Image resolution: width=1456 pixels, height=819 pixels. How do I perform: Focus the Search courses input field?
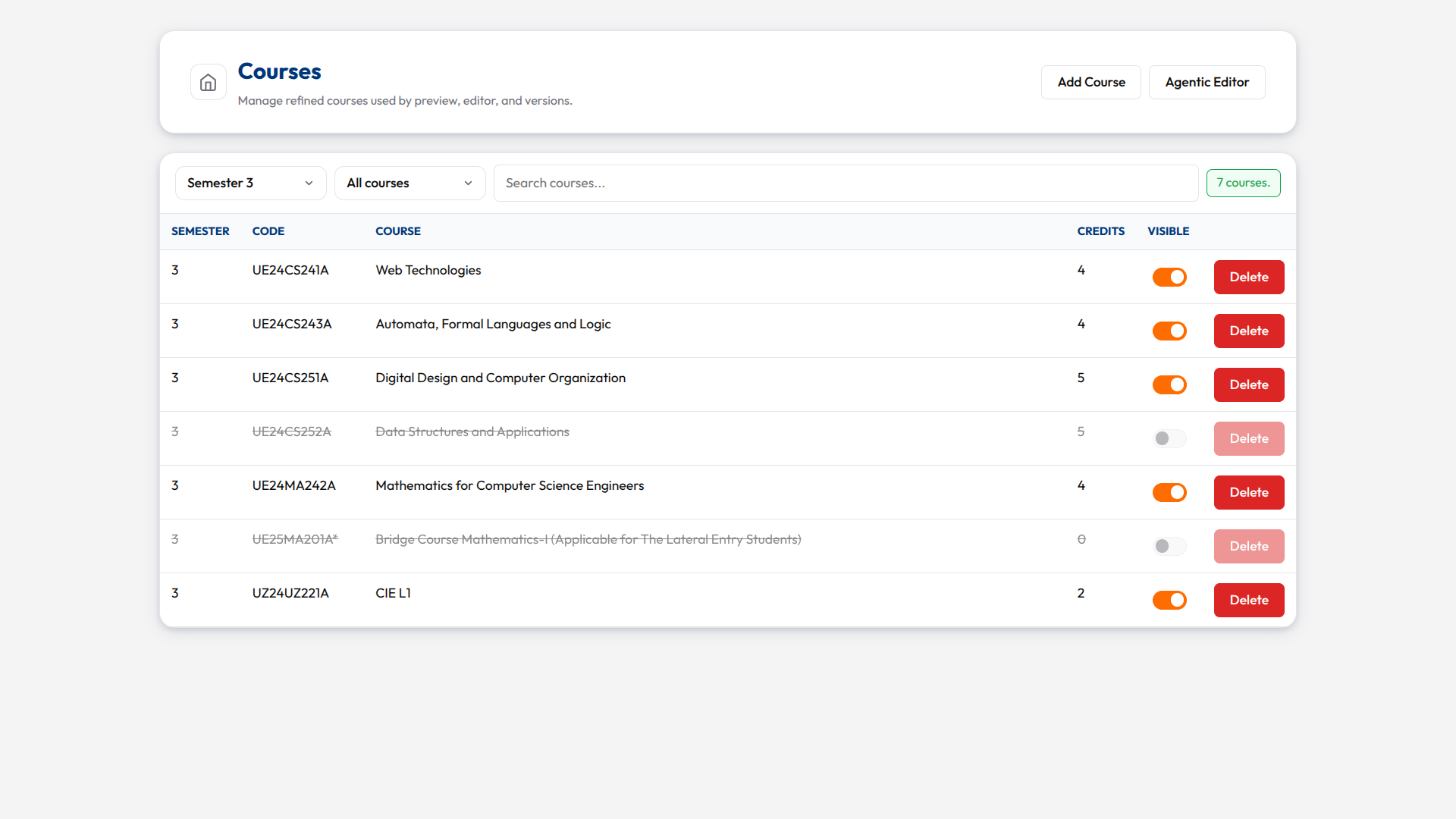[846, 183]
